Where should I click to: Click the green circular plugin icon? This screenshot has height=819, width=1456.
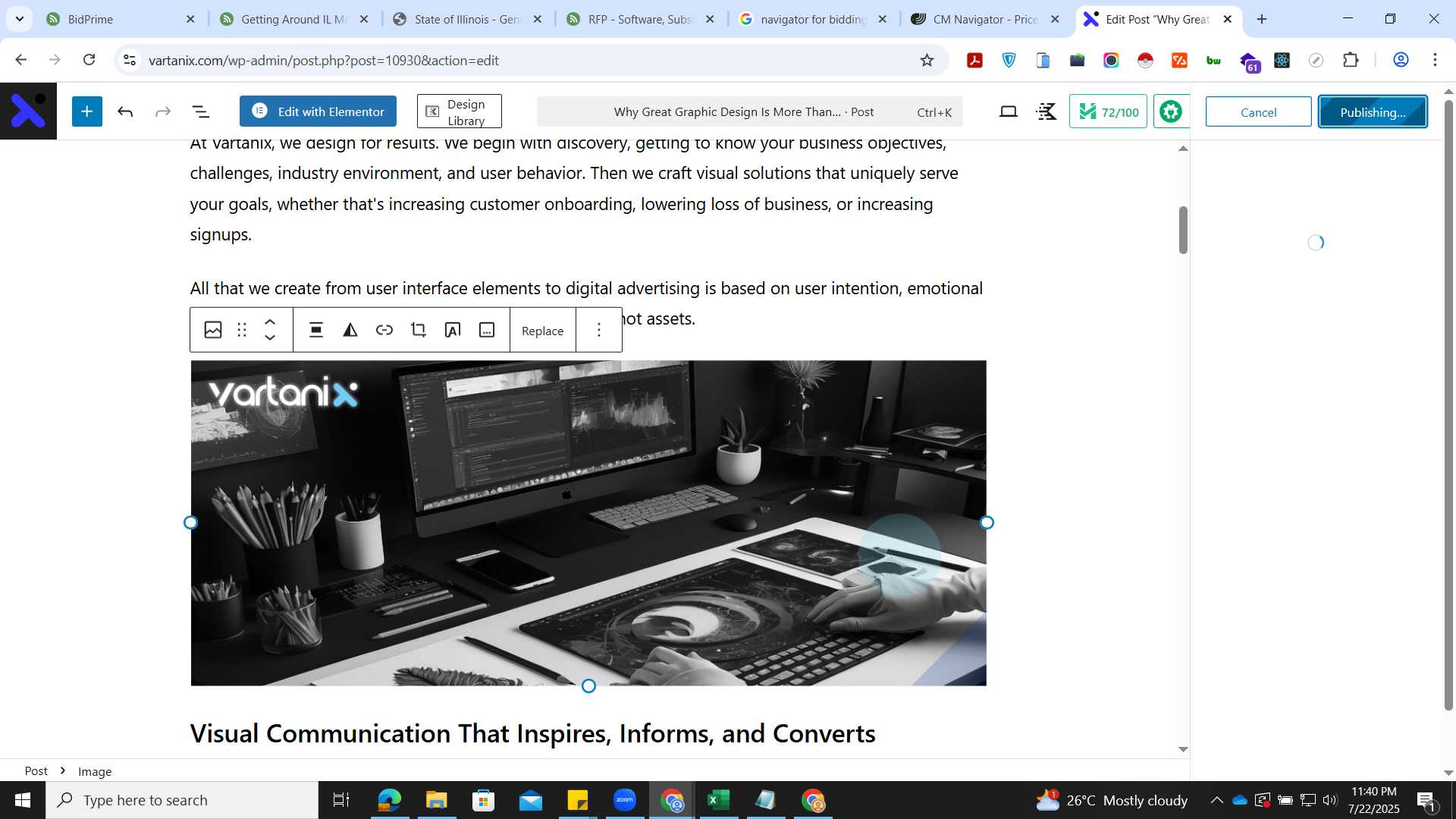coord(1171,112)
